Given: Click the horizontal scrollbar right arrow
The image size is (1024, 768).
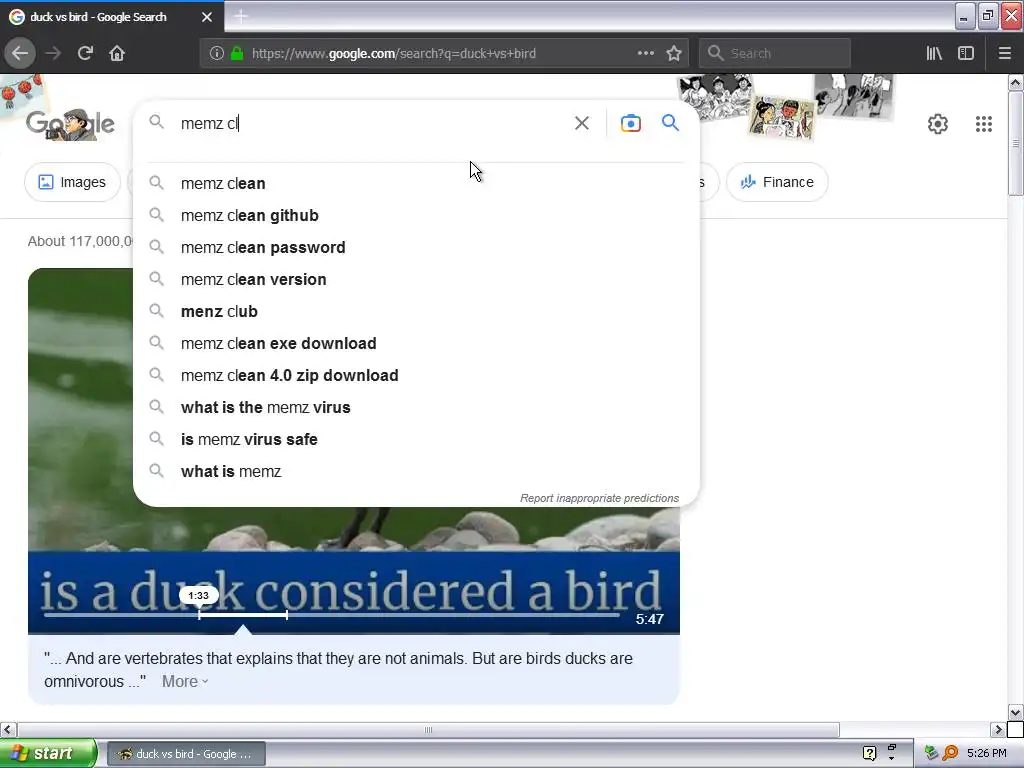Looking at the screenshot, I should point(998,729).
